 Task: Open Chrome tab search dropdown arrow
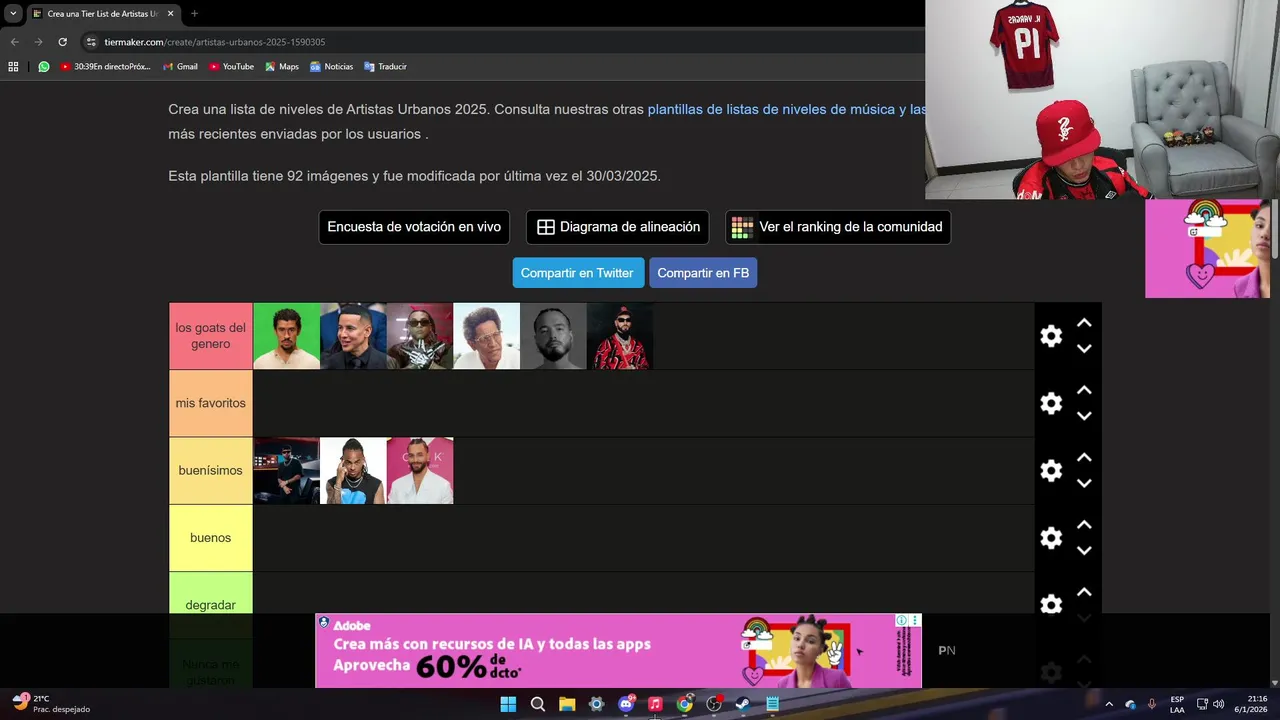pos(13,14)
